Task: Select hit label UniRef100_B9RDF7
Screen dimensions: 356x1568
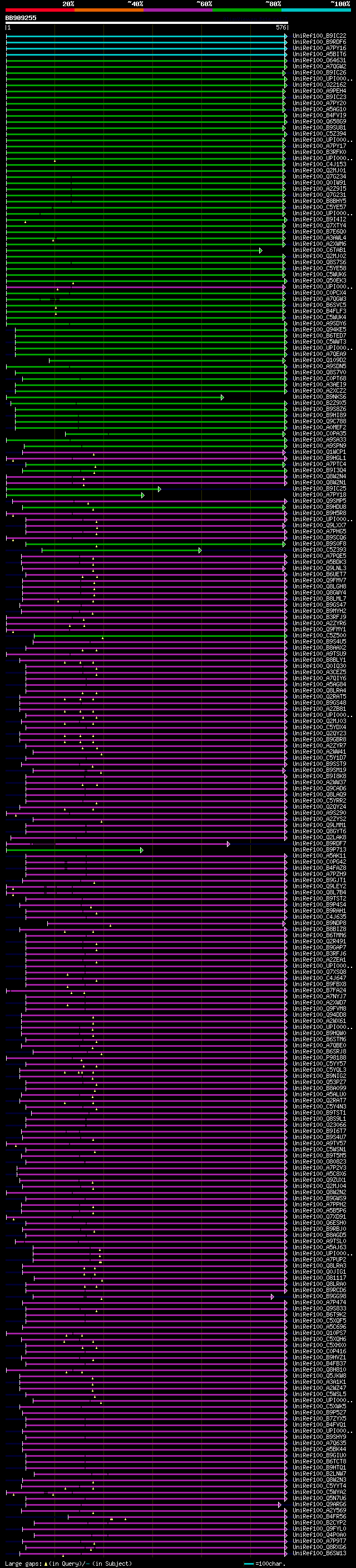Action: click(x=319, y=844)
